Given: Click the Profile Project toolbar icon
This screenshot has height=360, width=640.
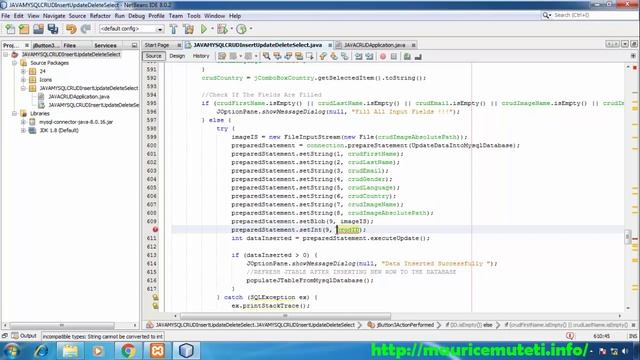Looking at the screenshot, I should [x=241, y=29].
